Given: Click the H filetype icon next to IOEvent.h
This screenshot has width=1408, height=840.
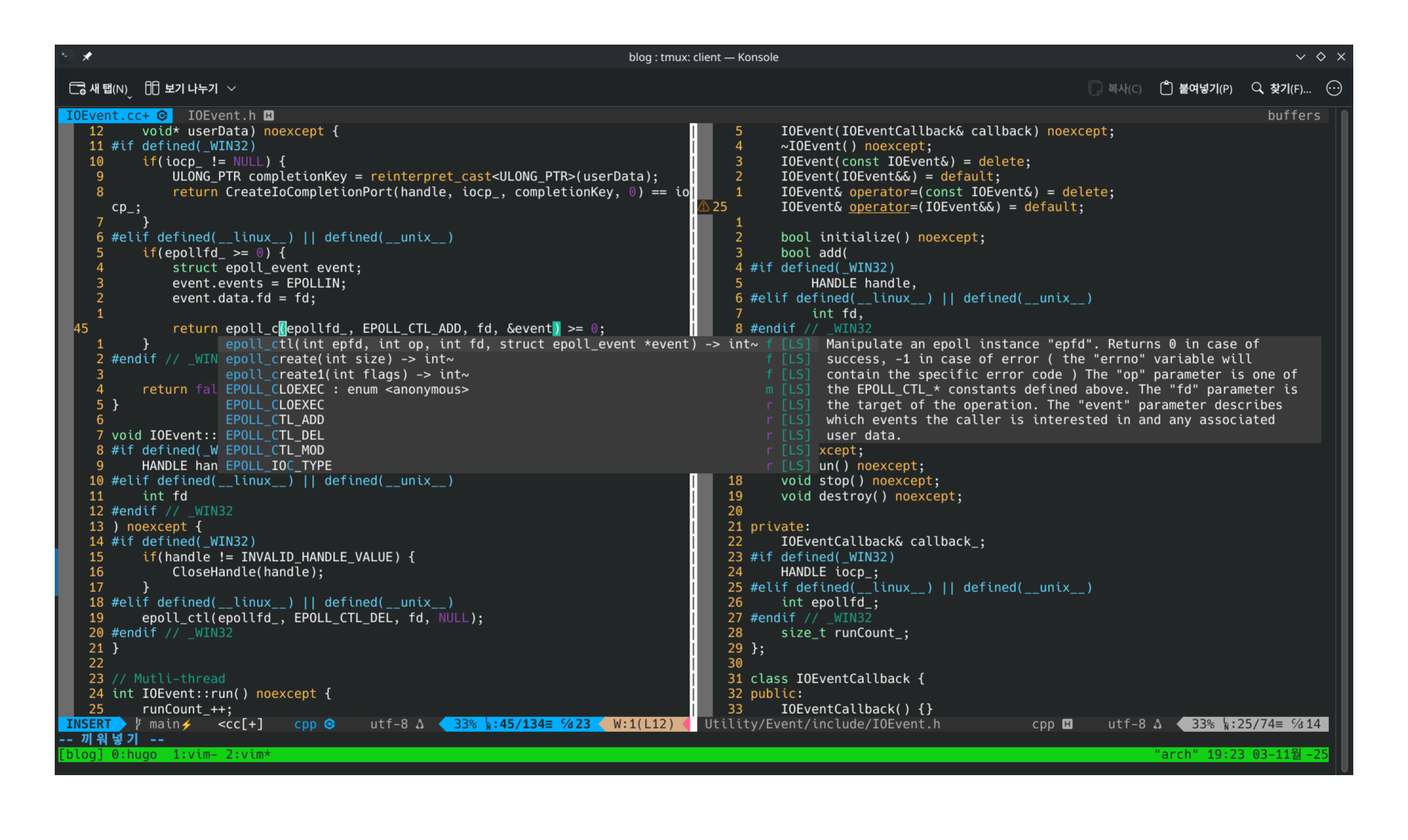Looking at the screenshot, I should pyautogui.click(x=268, y=115).
